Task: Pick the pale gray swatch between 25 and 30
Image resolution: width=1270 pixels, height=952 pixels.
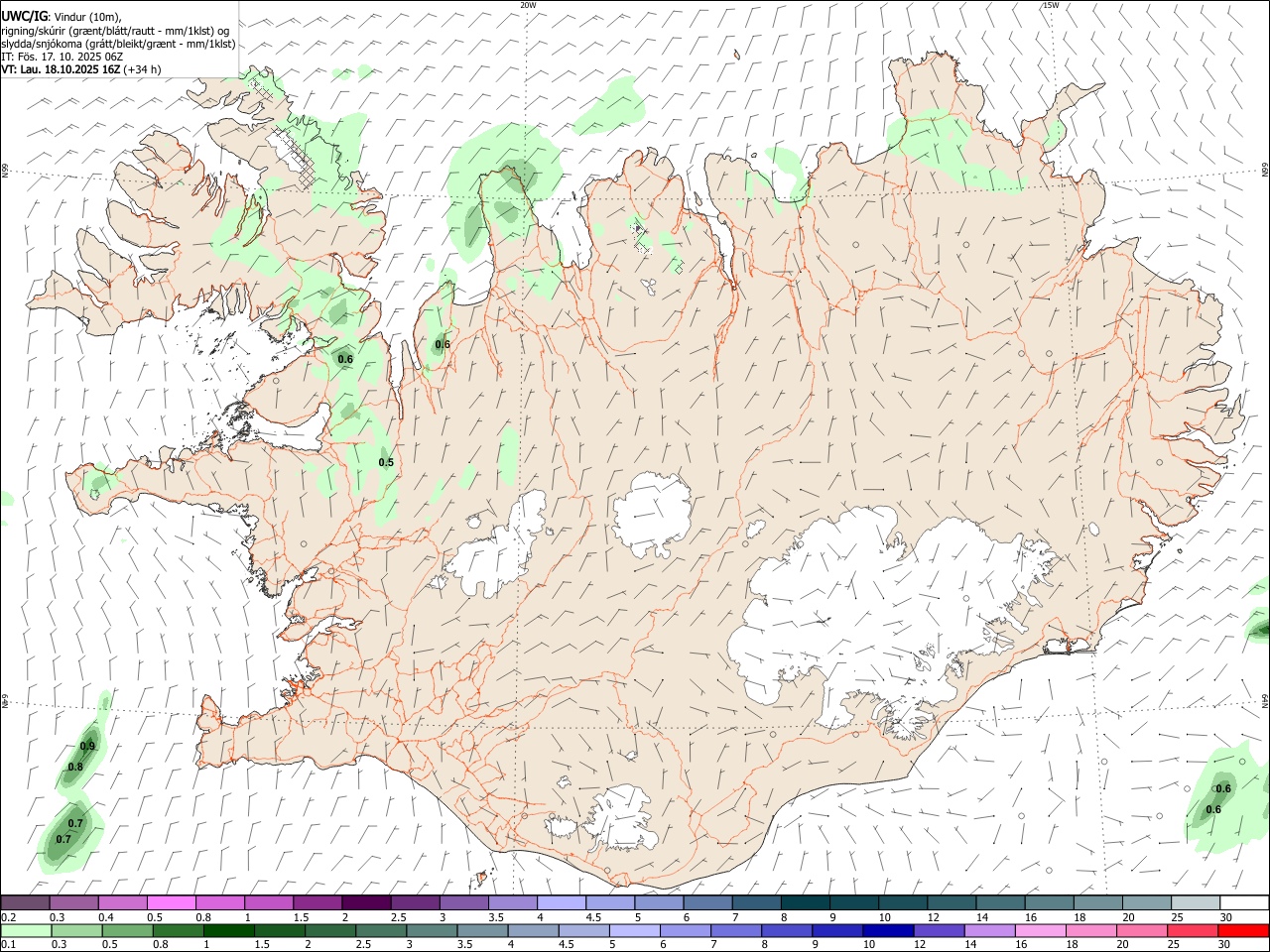Action: 1196,902
